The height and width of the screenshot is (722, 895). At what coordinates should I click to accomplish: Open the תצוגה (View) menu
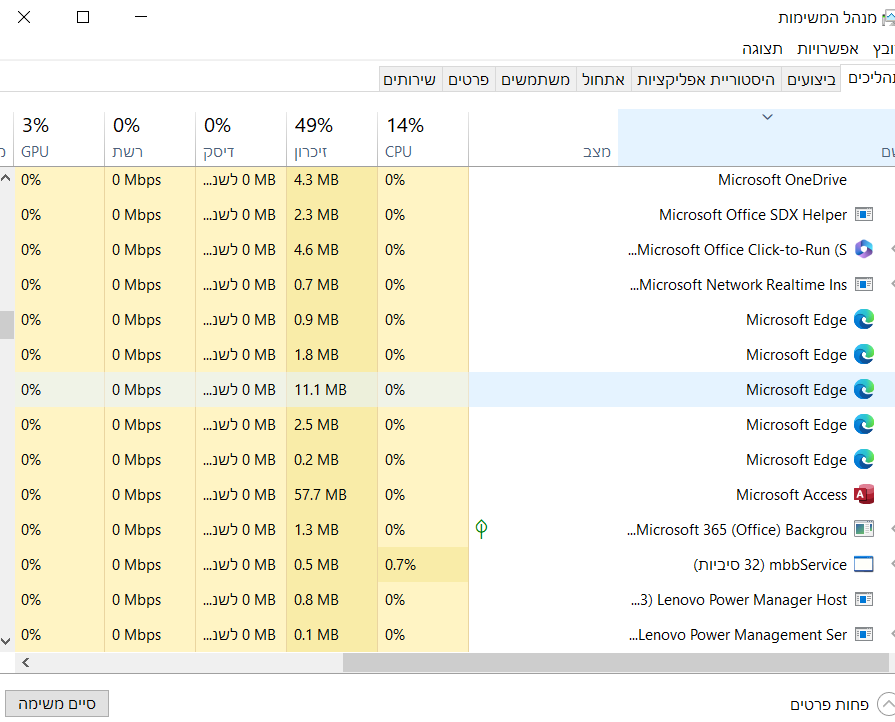coord(763,48)
